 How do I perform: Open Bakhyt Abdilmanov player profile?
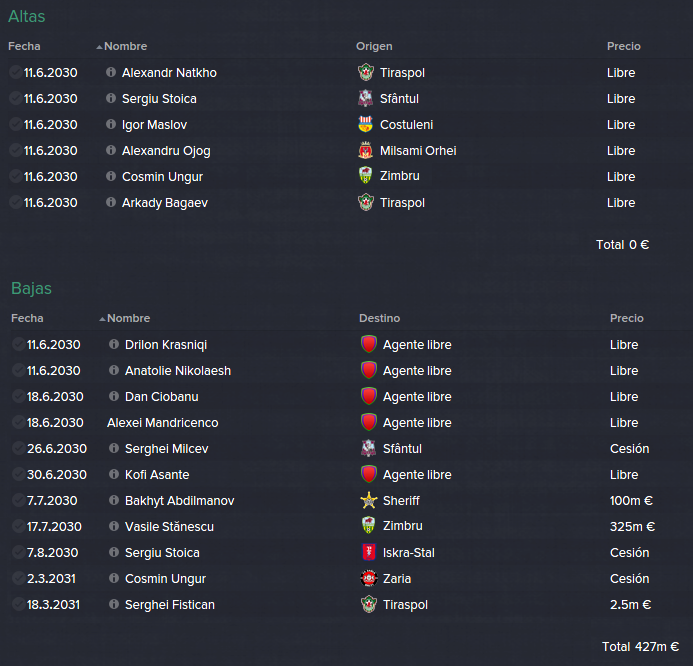(179, 500)
